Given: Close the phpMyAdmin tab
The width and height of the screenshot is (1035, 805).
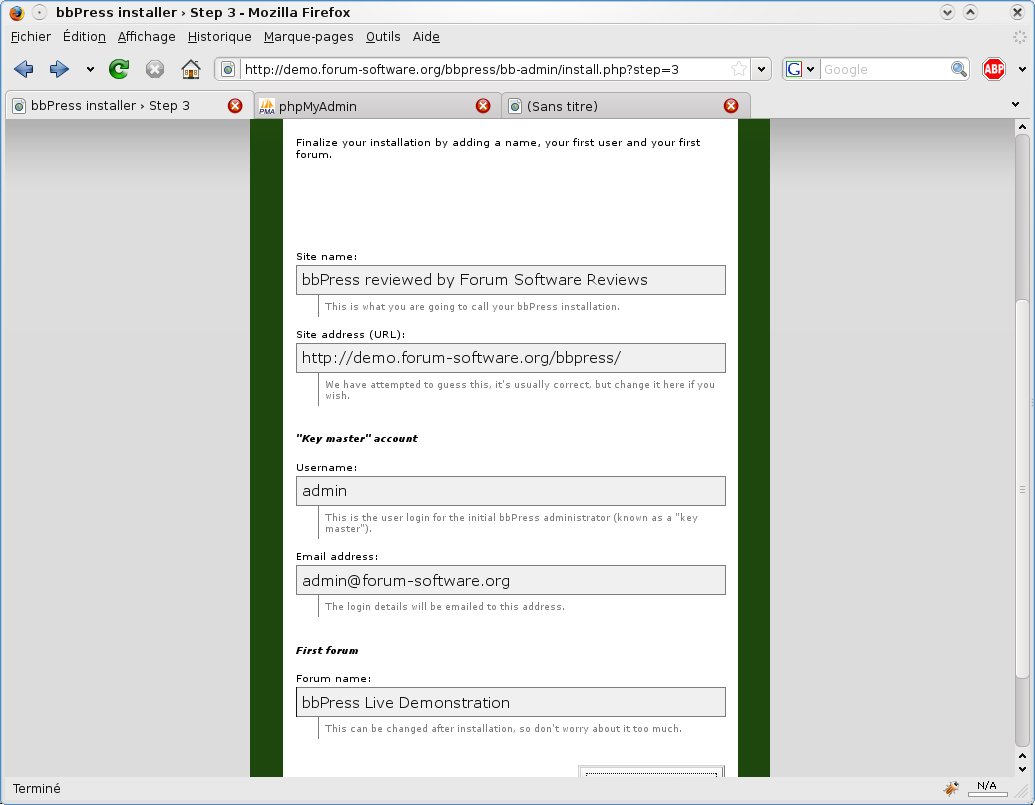Looking at the screenshot, I should pos(483,106).
